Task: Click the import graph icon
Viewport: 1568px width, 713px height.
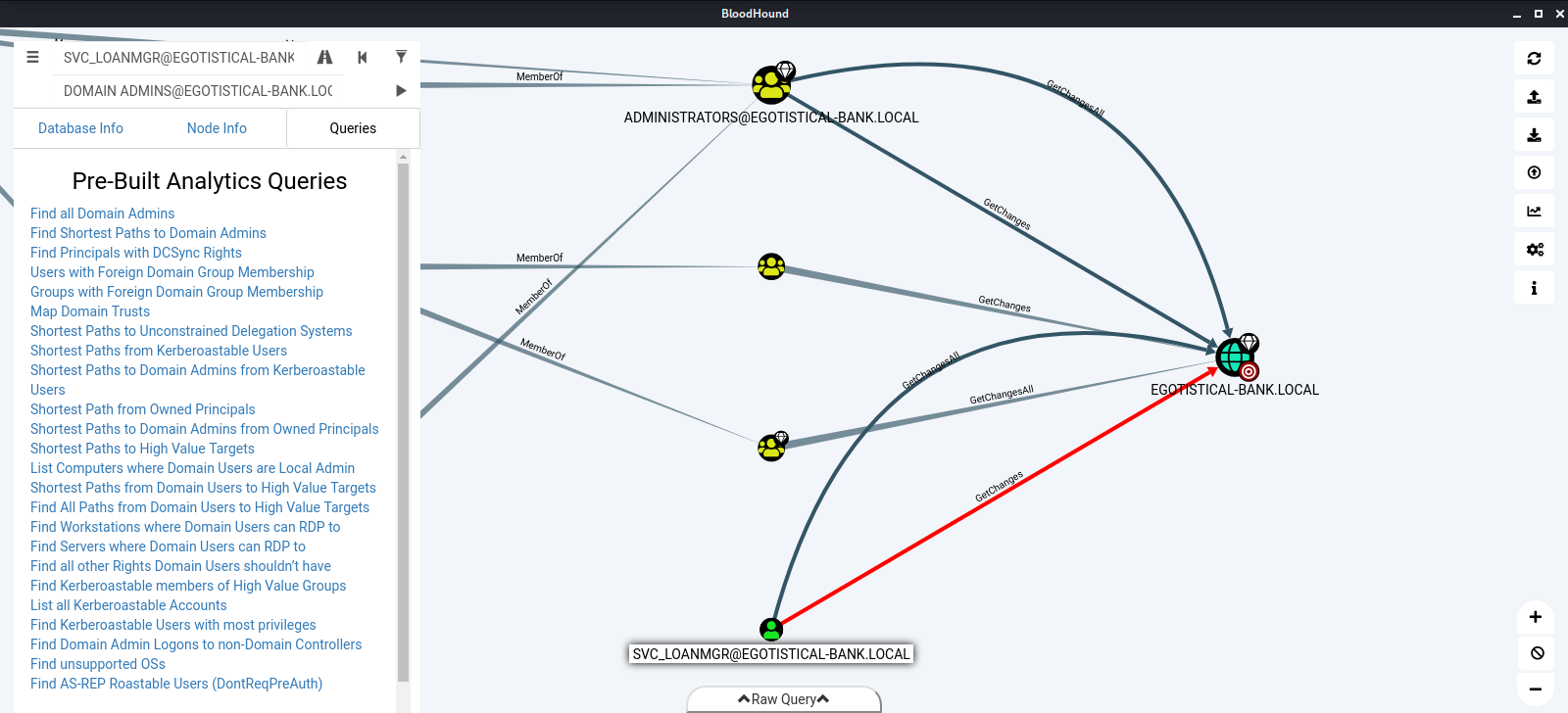Action: [x=1534, y=135]
